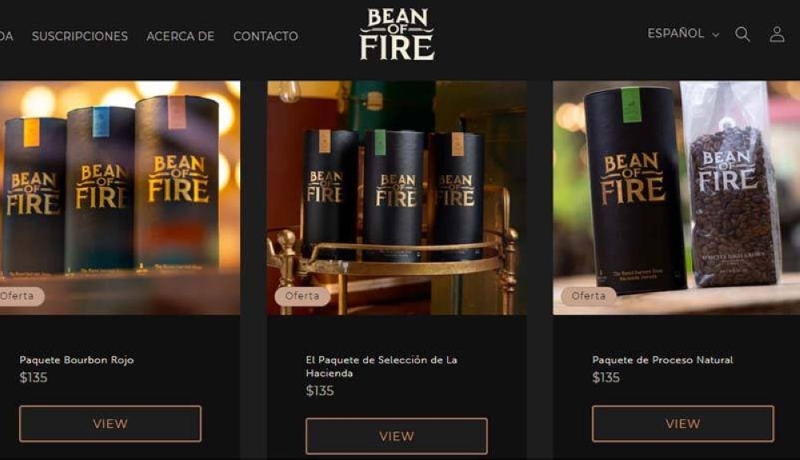The image size is (800, 460).
Task: Click the Oferta badge on the Hacienda image
Action: point(302,296)
